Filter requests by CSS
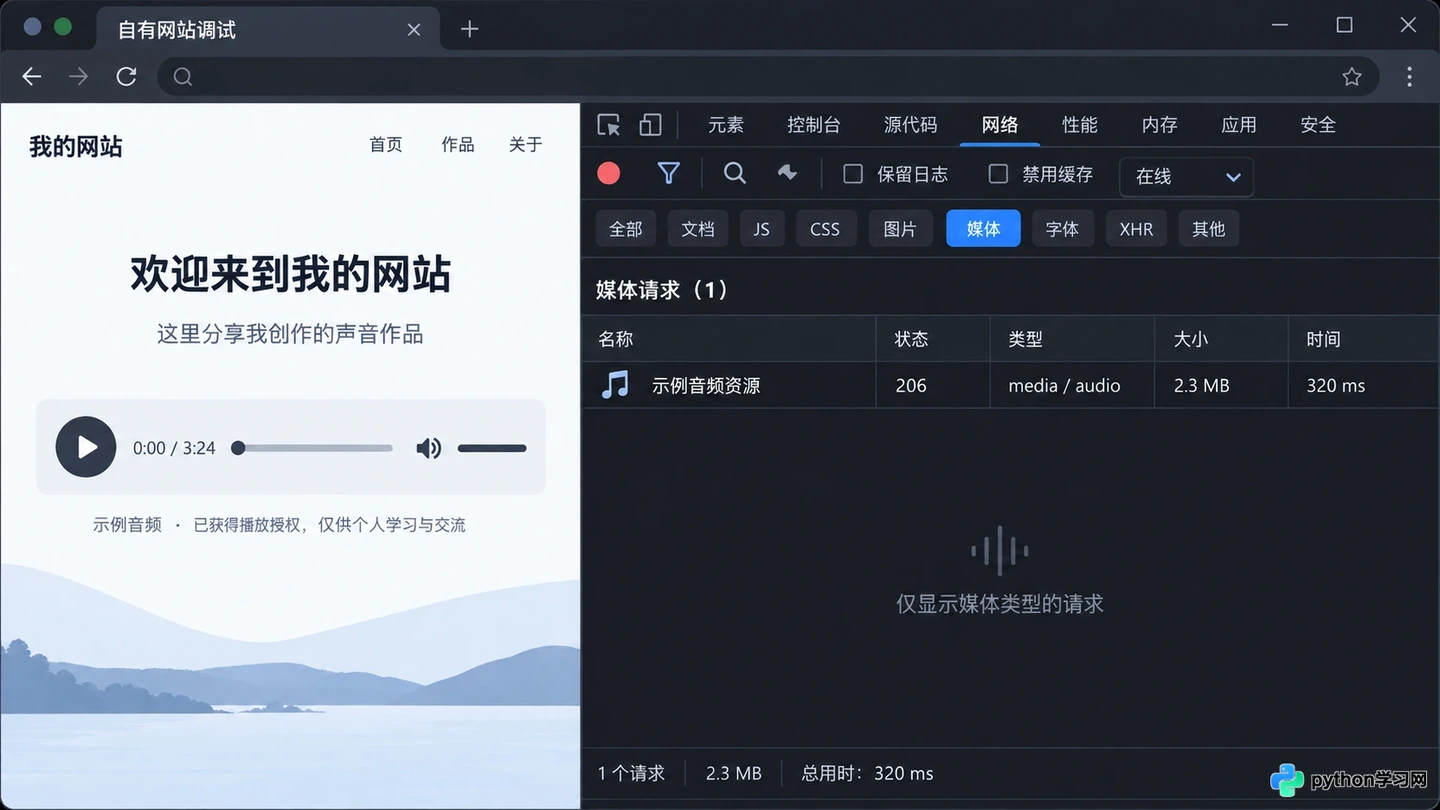This screenshot has width=1440, height=810. 826,229
